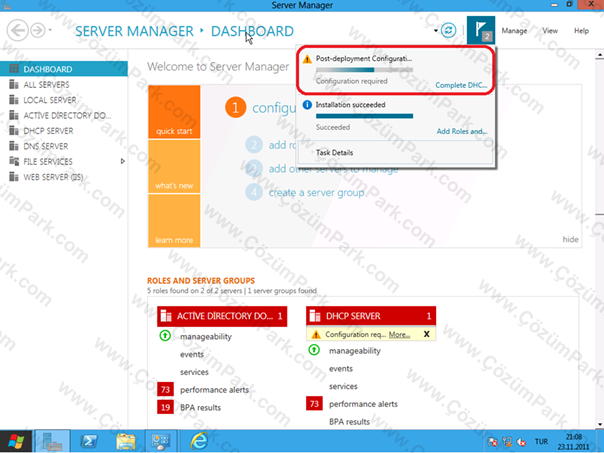Screen dimensions: 604x453
Task: Select File Services in the sidebar
Action: coord(64,161)
